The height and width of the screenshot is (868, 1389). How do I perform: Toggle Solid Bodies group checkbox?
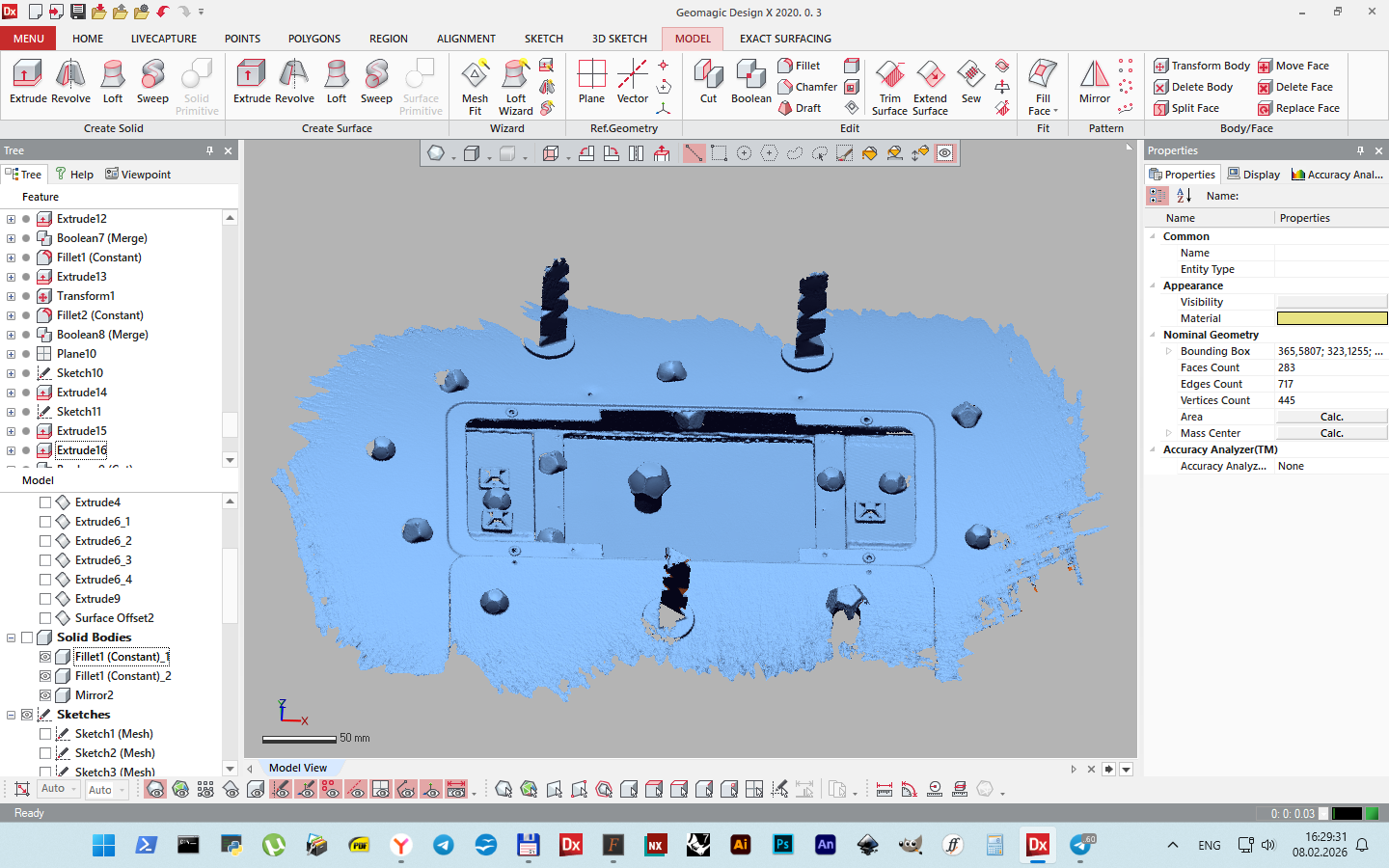pos(27,637)
